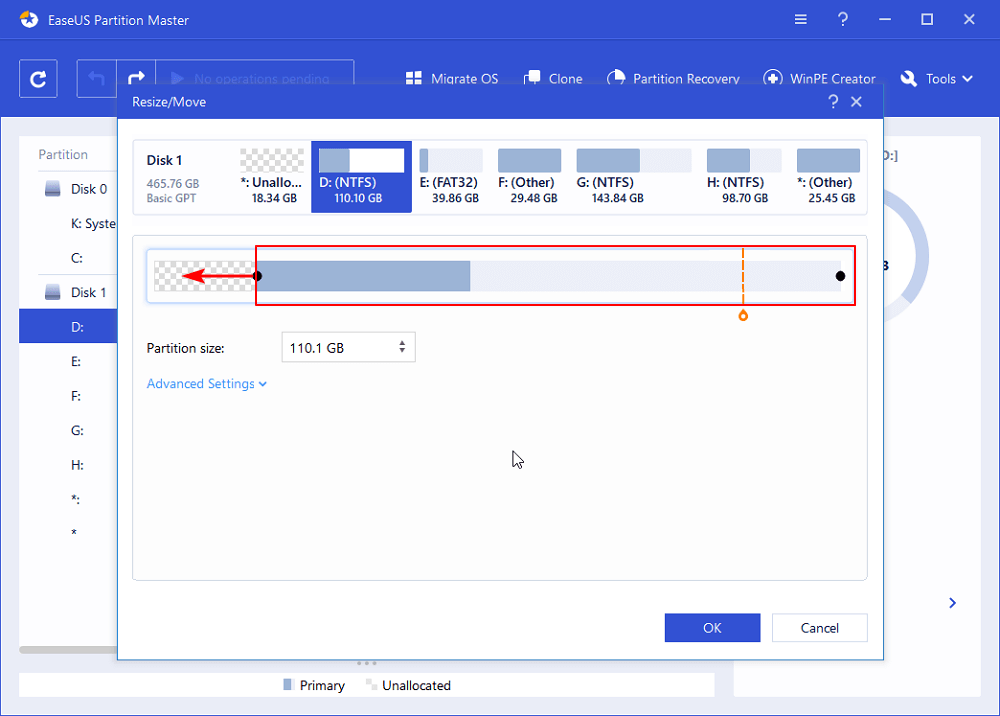Open WinPE Creator
This screenshot has width=1000, height=716.
pos(820,78)
